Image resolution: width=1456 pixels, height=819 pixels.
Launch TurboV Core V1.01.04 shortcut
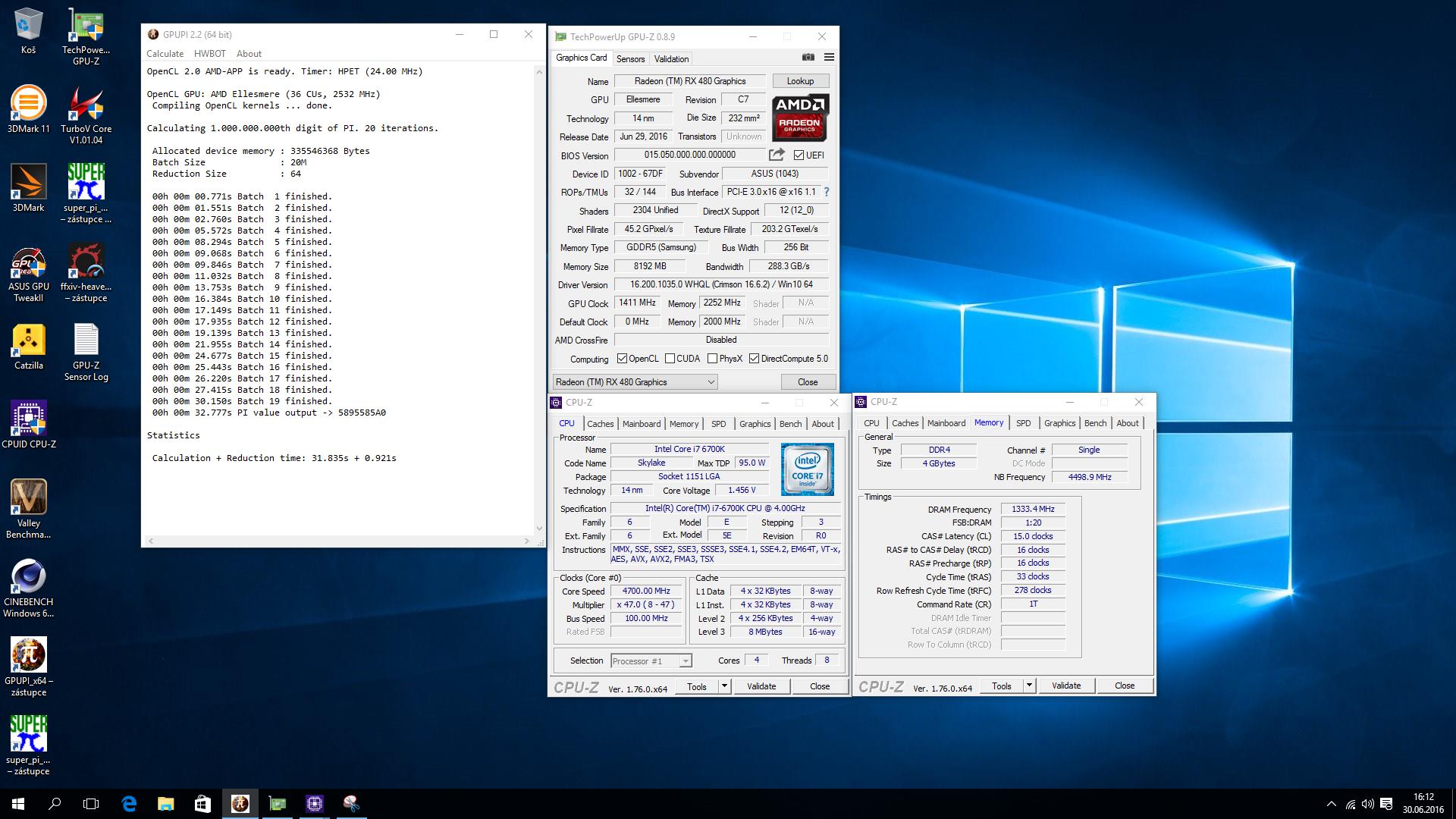(x=86, y=115)
